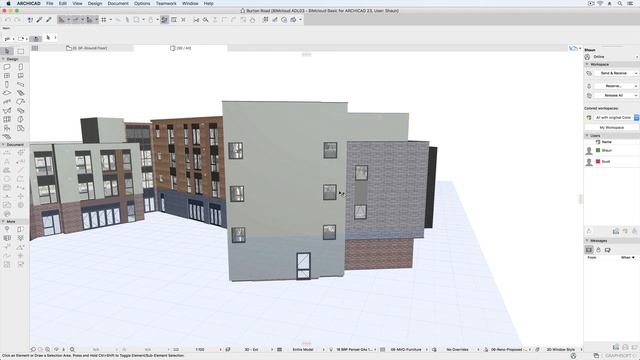Select the Window tool in Design toolbox

(x=7, y=76)
